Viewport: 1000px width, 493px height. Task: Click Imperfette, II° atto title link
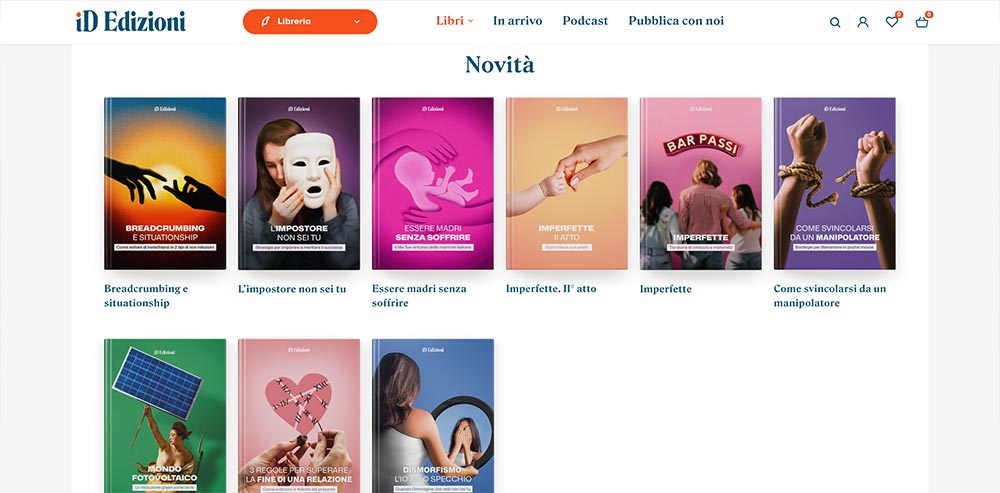point(551,289)
